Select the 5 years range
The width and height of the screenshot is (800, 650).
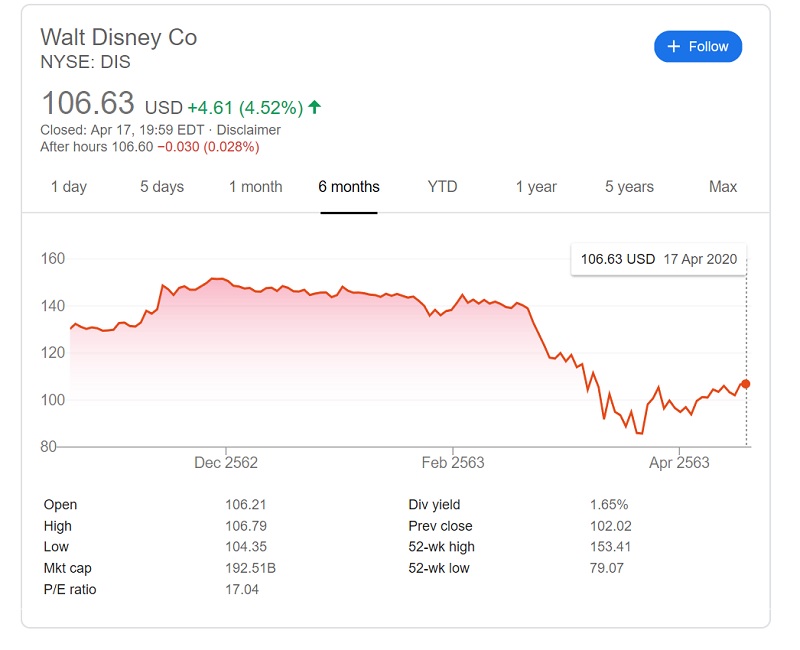point(629,187)
